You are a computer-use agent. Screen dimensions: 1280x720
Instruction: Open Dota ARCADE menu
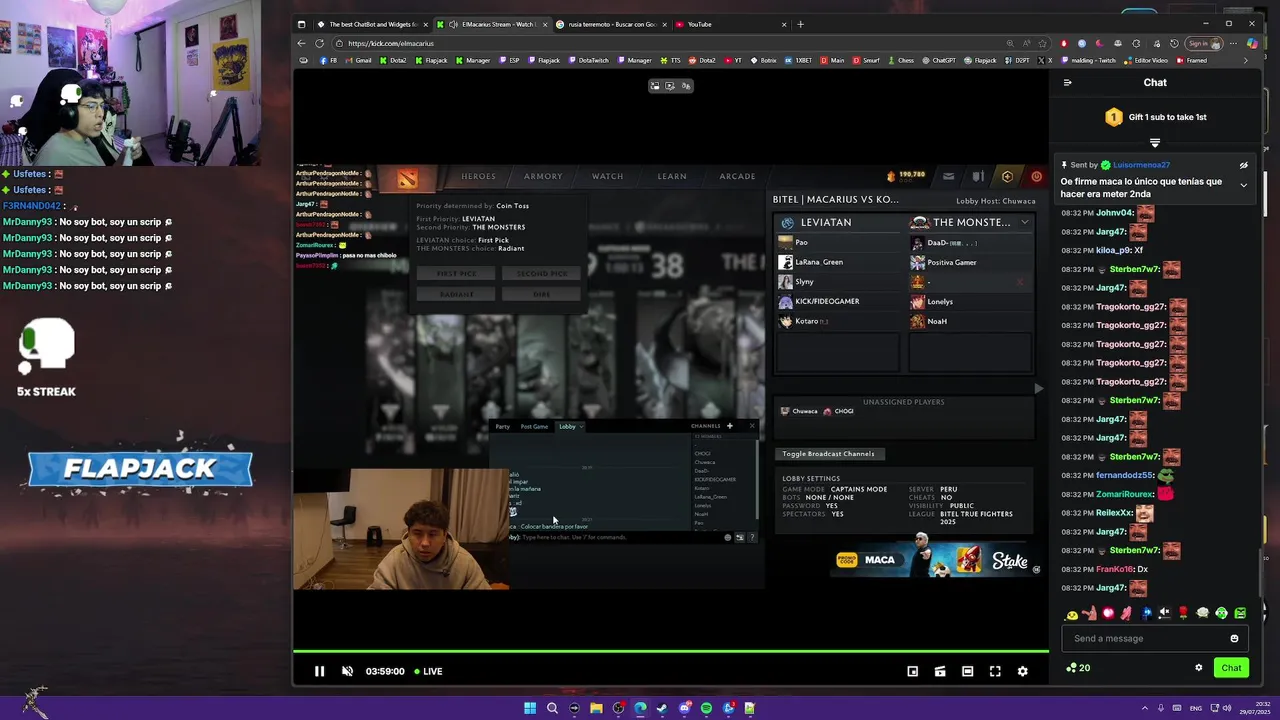(737, 176)
